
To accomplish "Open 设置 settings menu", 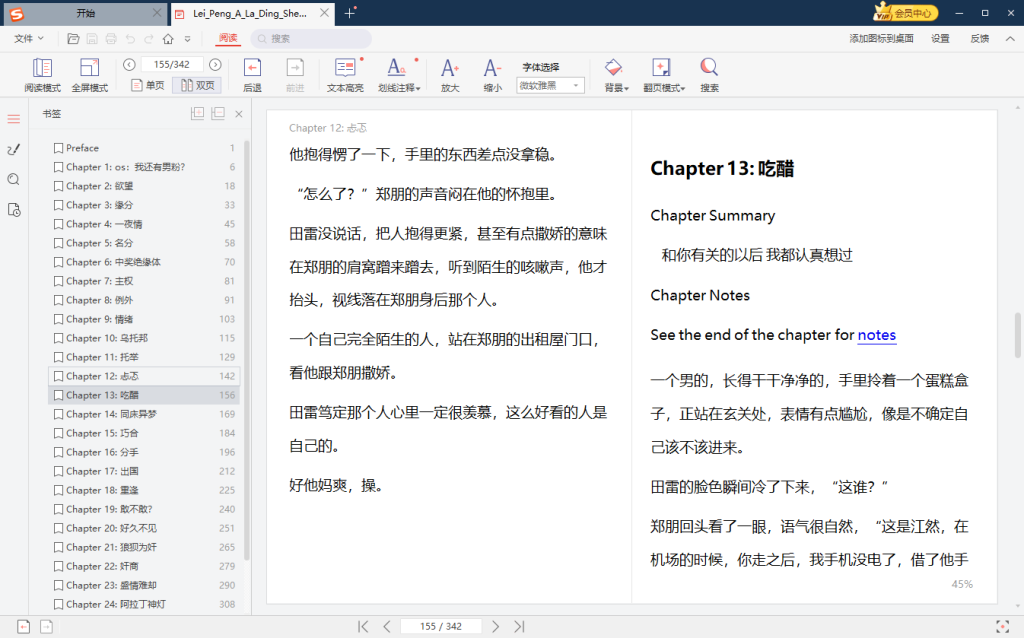I will point(940,39).
